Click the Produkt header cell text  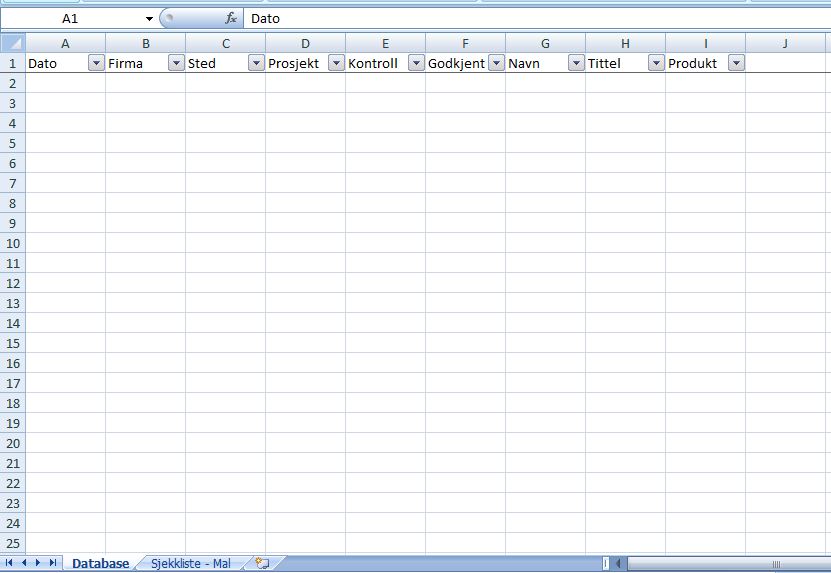(x=693, y=64)
